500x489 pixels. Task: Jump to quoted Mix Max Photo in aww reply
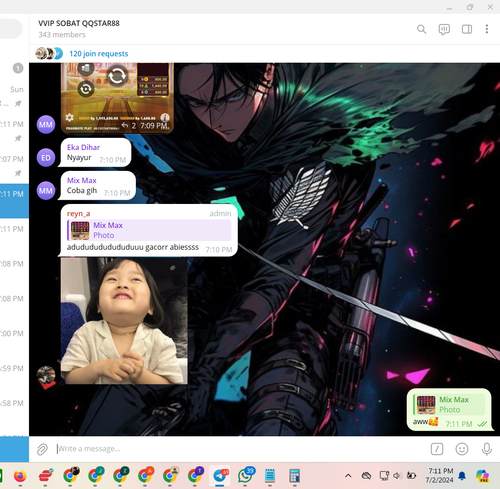[449, 405]
